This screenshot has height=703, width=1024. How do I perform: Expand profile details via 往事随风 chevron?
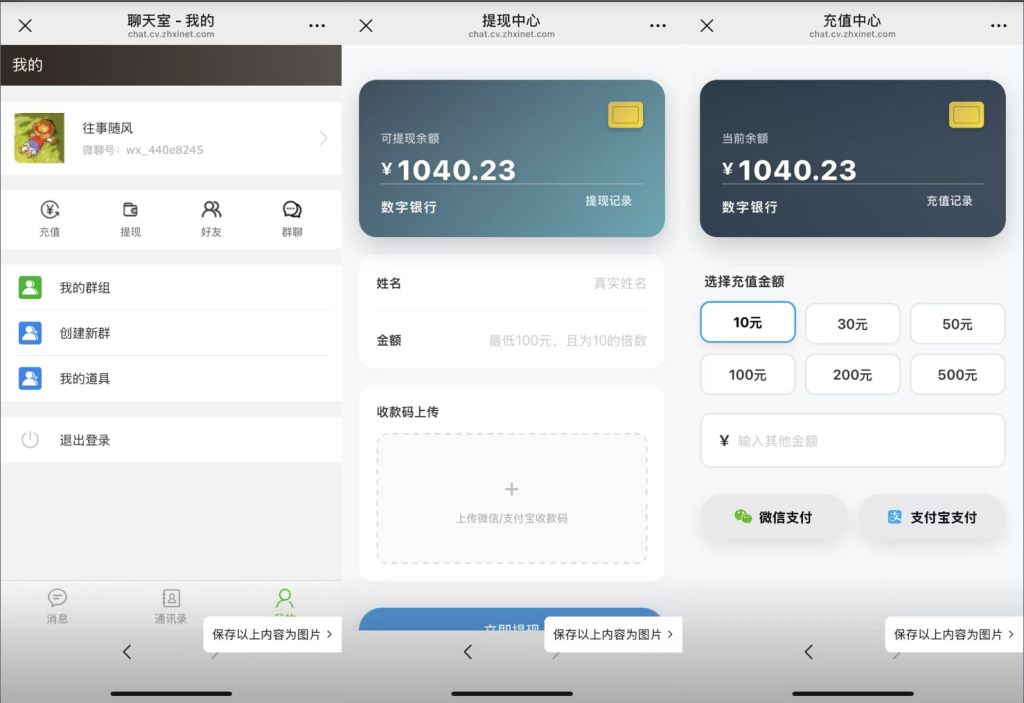(323, 138)
